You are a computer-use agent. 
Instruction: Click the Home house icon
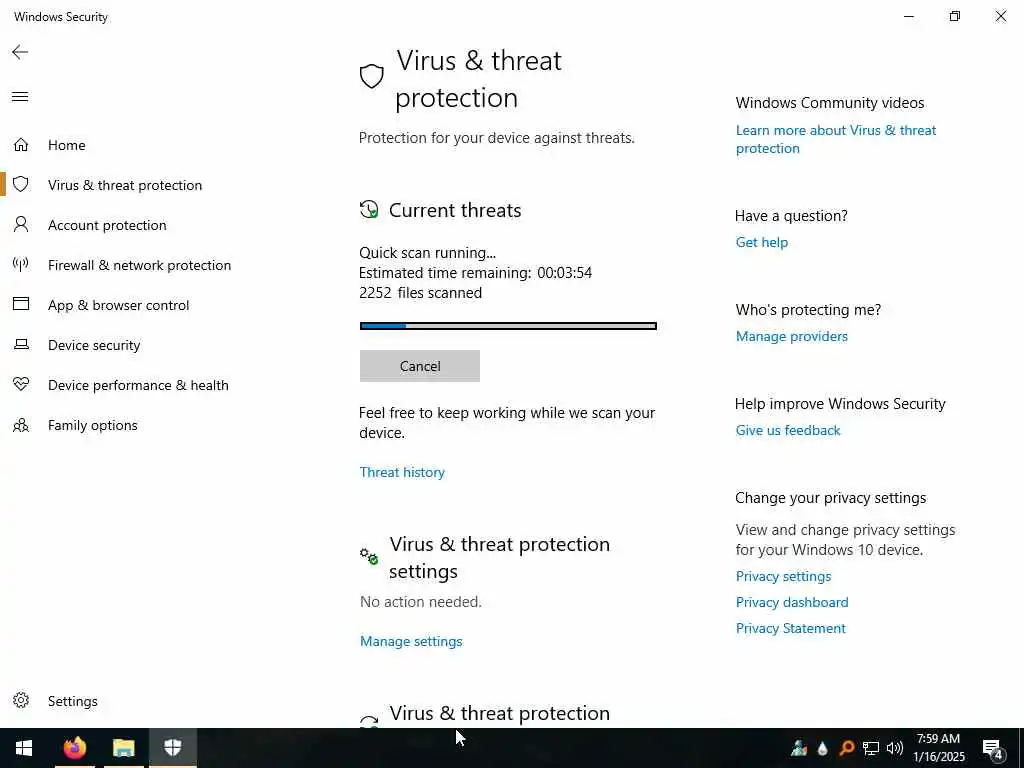tap(21, 145)
